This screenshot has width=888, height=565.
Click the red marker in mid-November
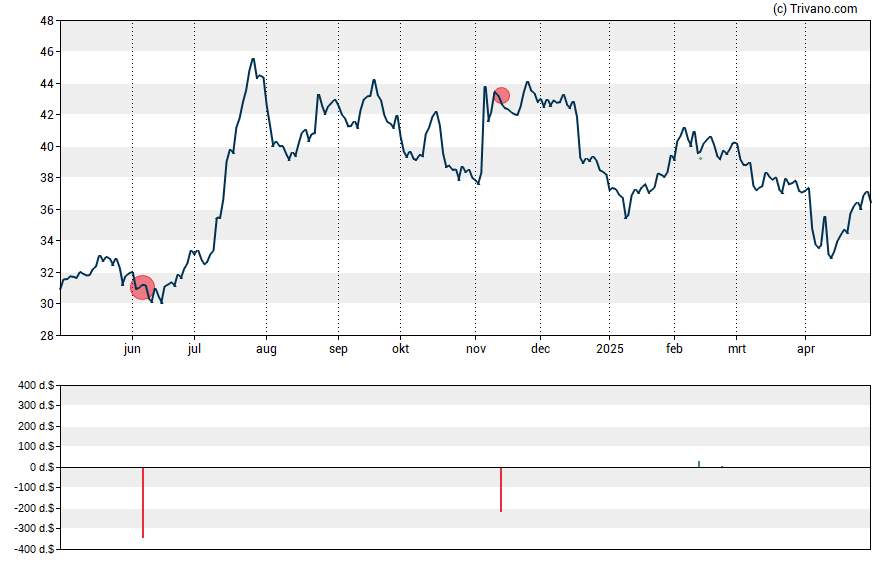pyautogui.click(x=501, y=96)
